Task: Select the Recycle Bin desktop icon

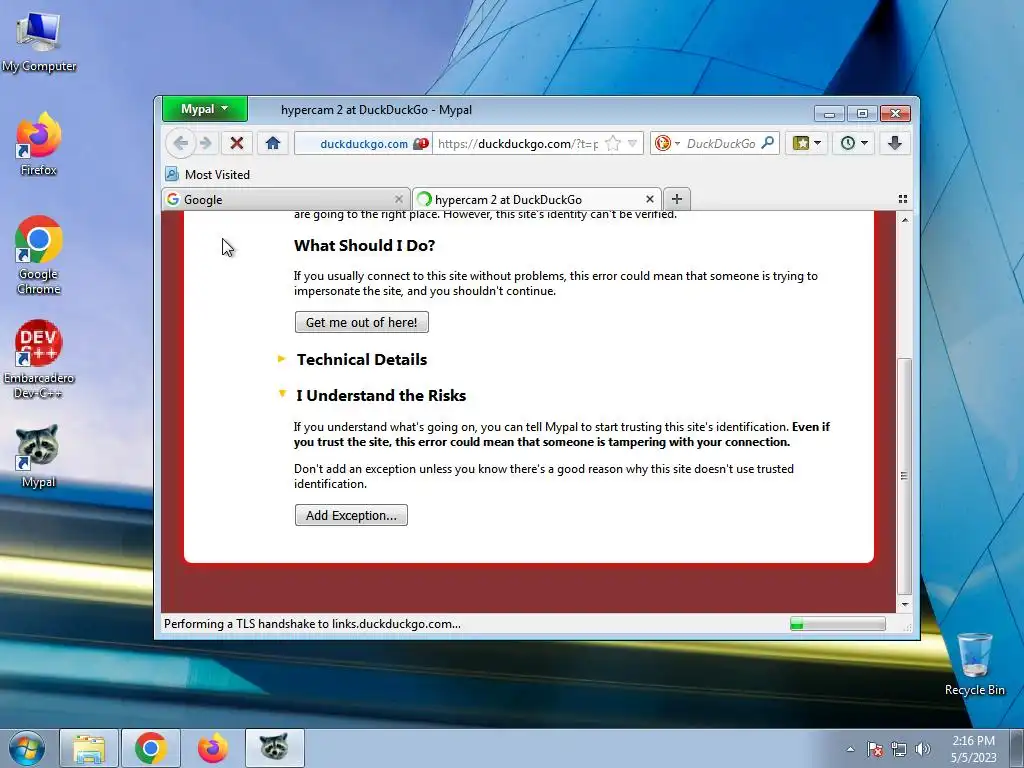Action: point(974,664)
